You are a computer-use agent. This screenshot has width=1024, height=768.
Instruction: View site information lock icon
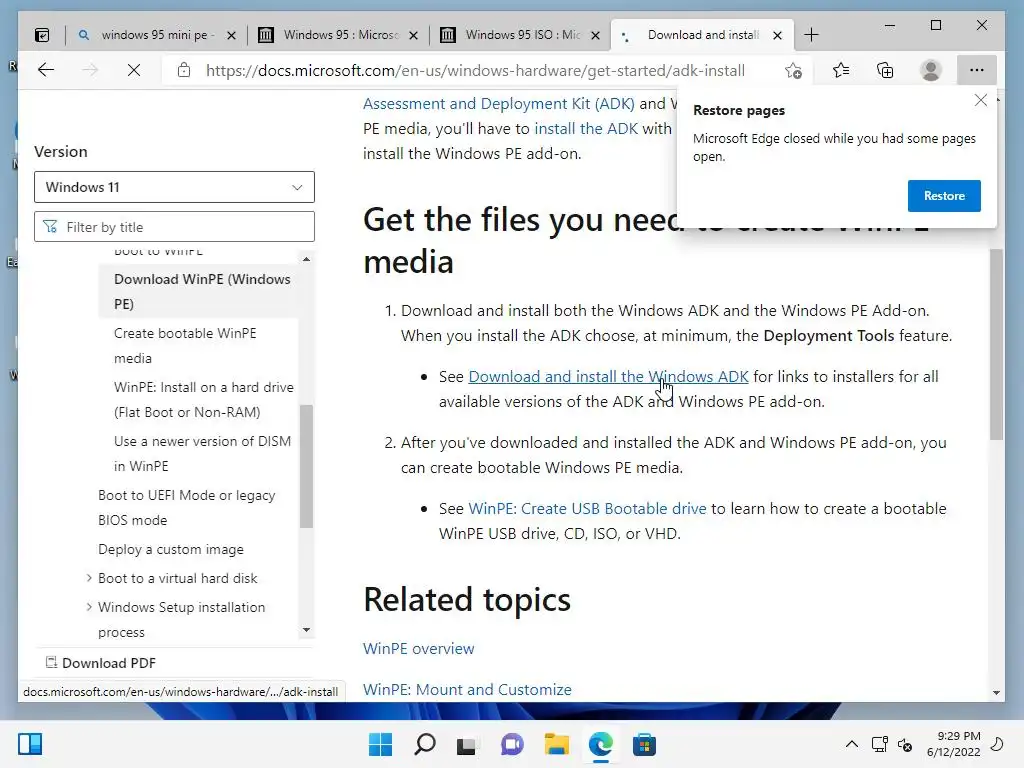point(184,70)
